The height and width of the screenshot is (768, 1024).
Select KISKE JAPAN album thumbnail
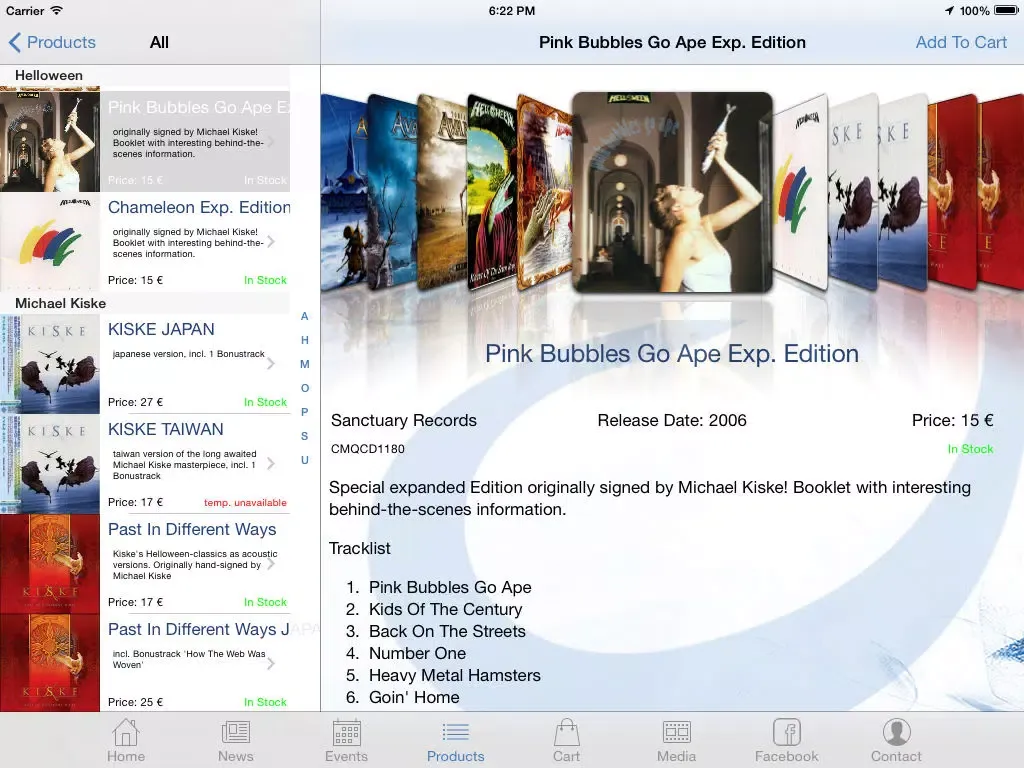(x=50, y=364)
